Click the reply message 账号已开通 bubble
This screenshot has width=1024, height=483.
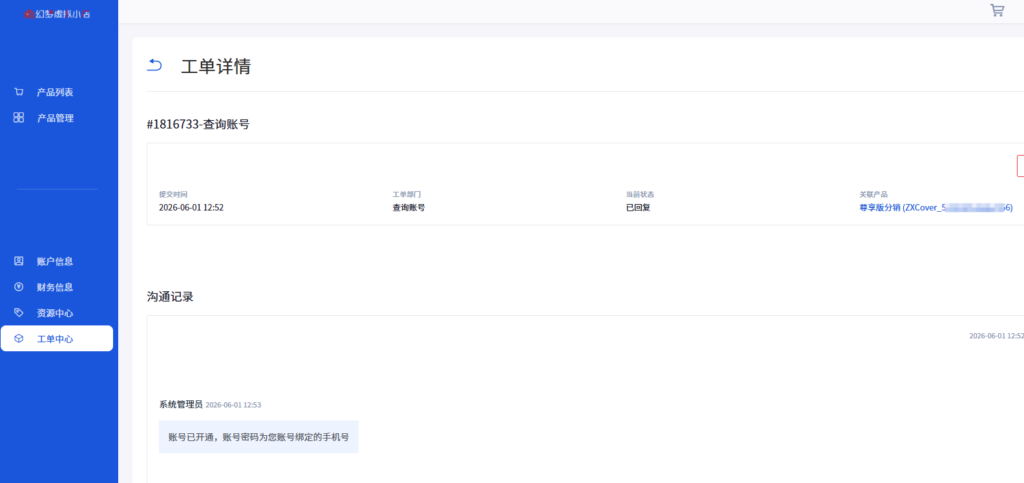(259, 437)
